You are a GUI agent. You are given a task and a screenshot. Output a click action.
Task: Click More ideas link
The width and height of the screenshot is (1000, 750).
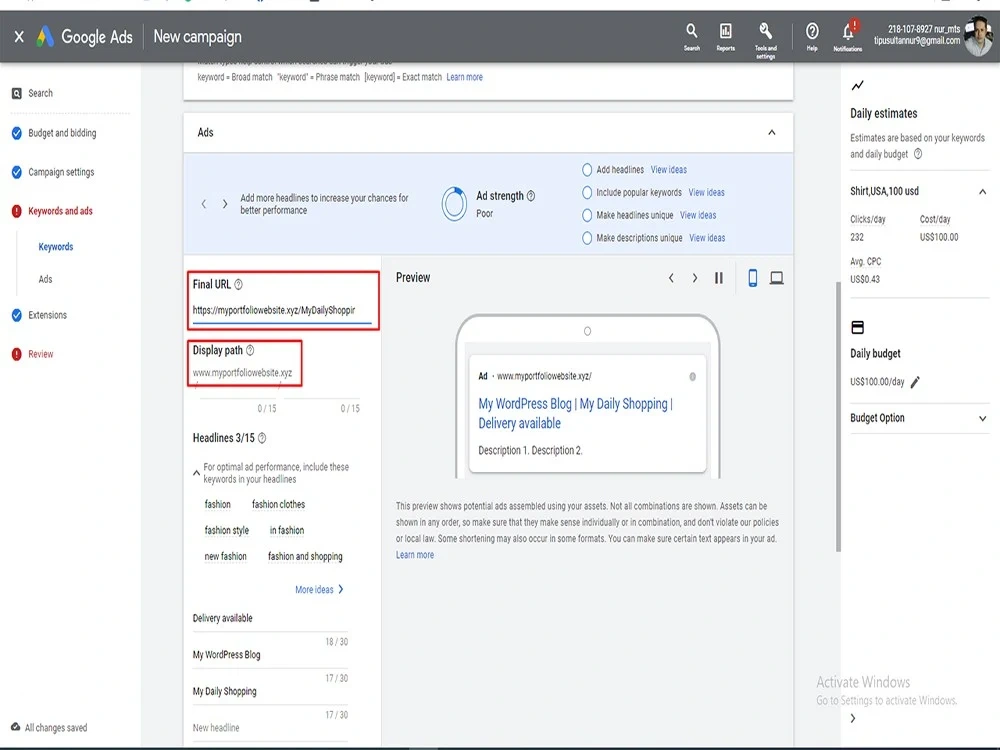pos(319,589)
